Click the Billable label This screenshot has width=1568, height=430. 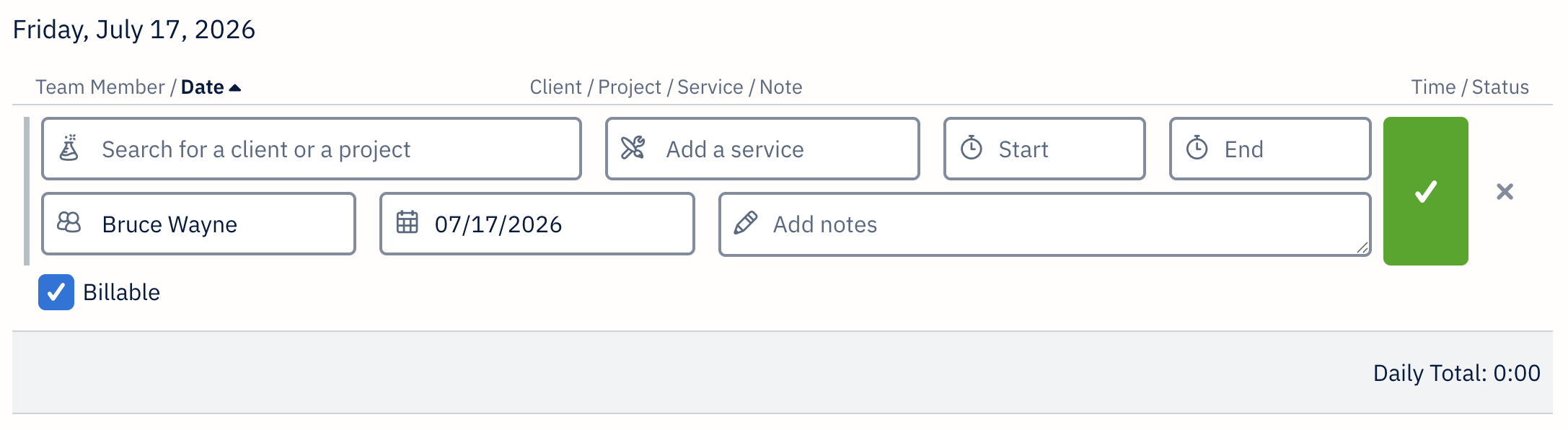(121, 292)
